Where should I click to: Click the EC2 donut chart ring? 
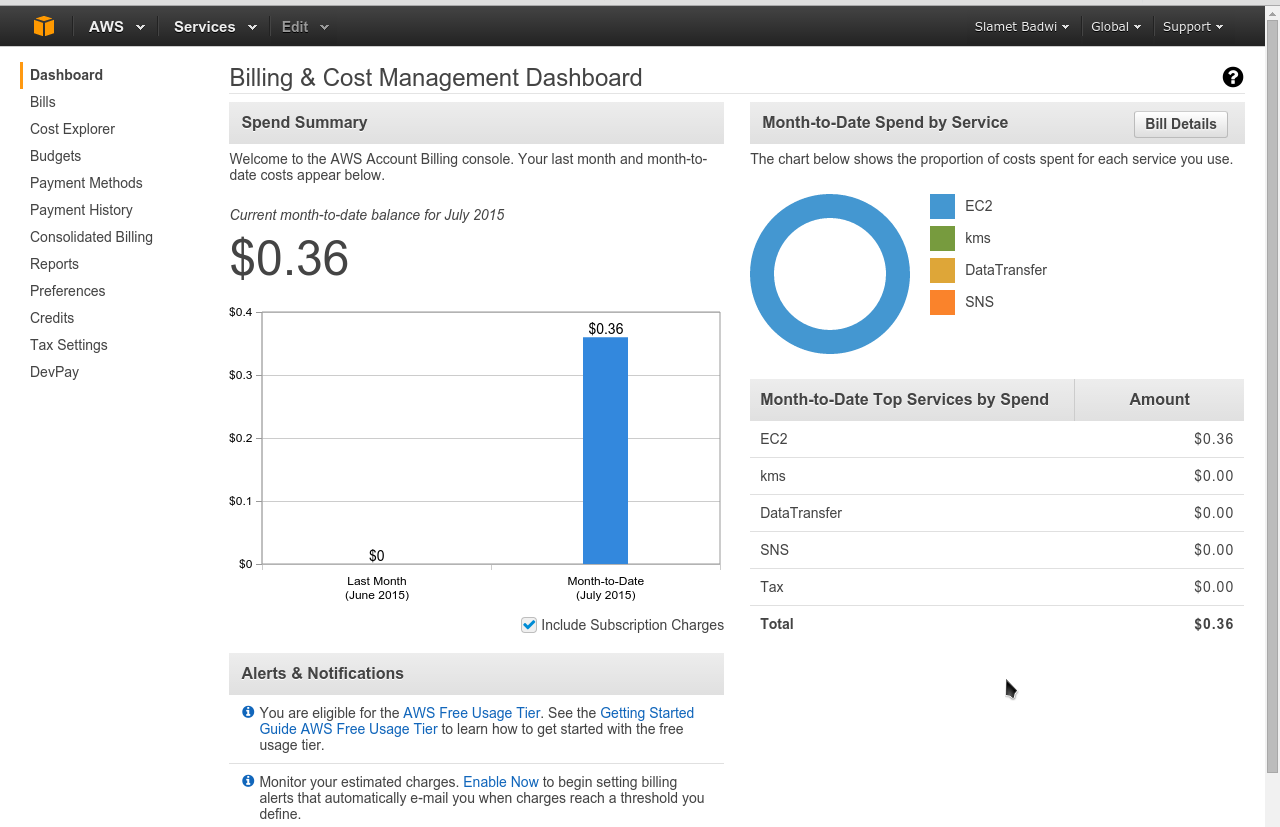pos(762,274)
